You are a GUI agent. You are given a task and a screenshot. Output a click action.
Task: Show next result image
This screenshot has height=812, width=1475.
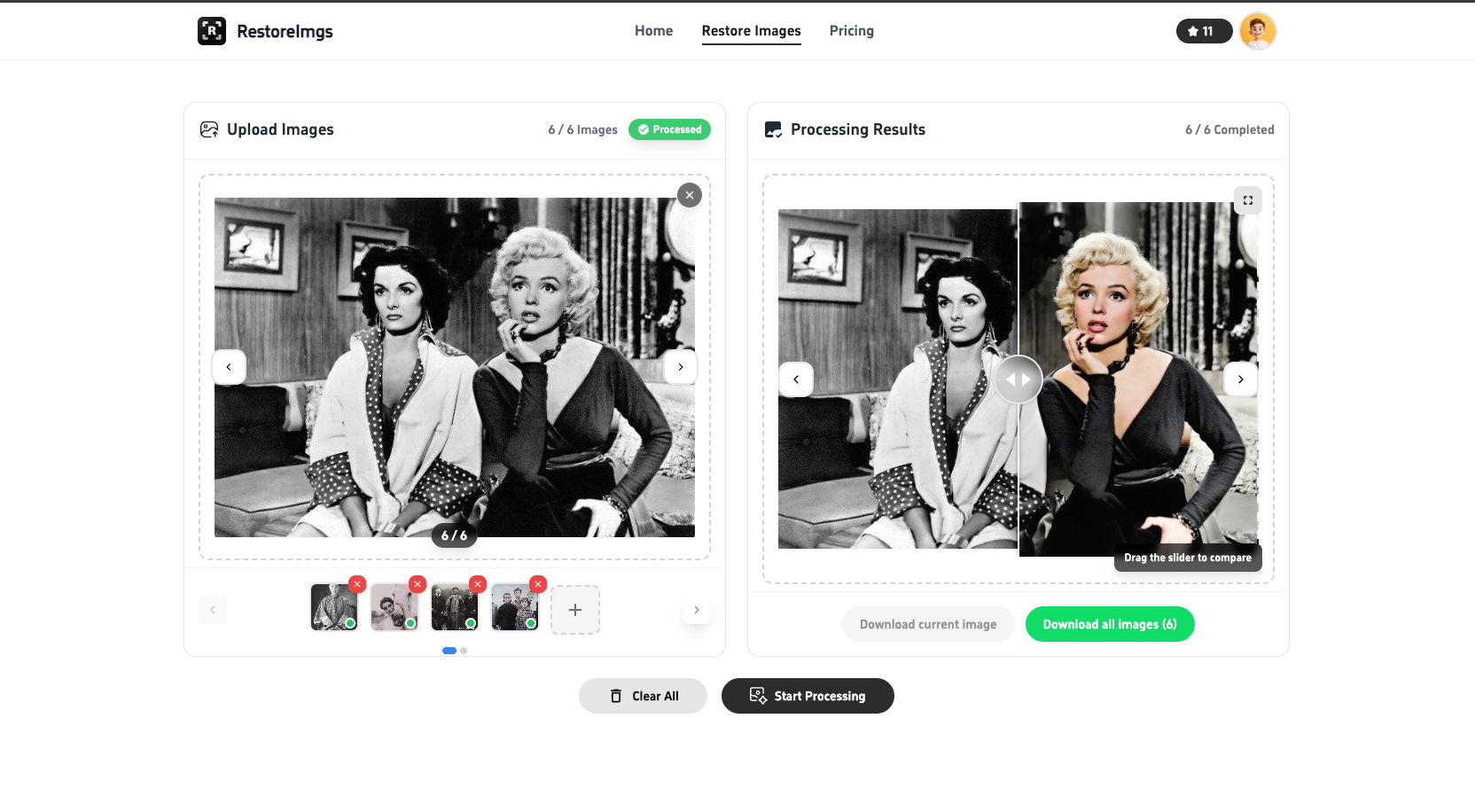pyautogui.click(x=1241, y=379)
